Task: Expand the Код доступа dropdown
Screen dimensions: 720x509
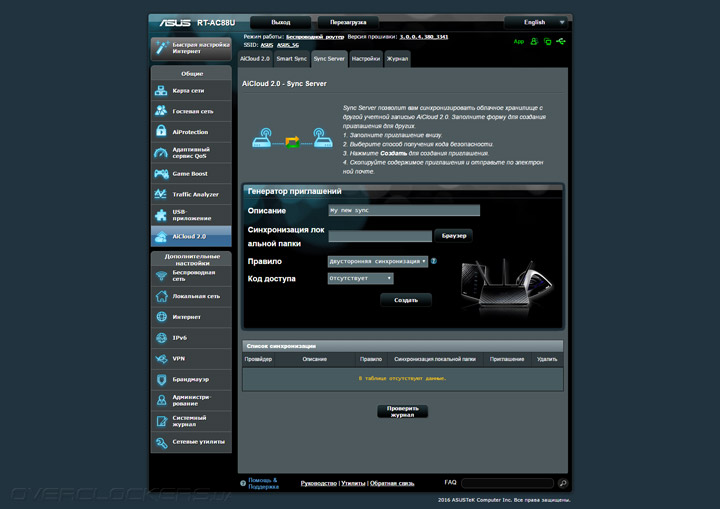Action: [360, 279]
